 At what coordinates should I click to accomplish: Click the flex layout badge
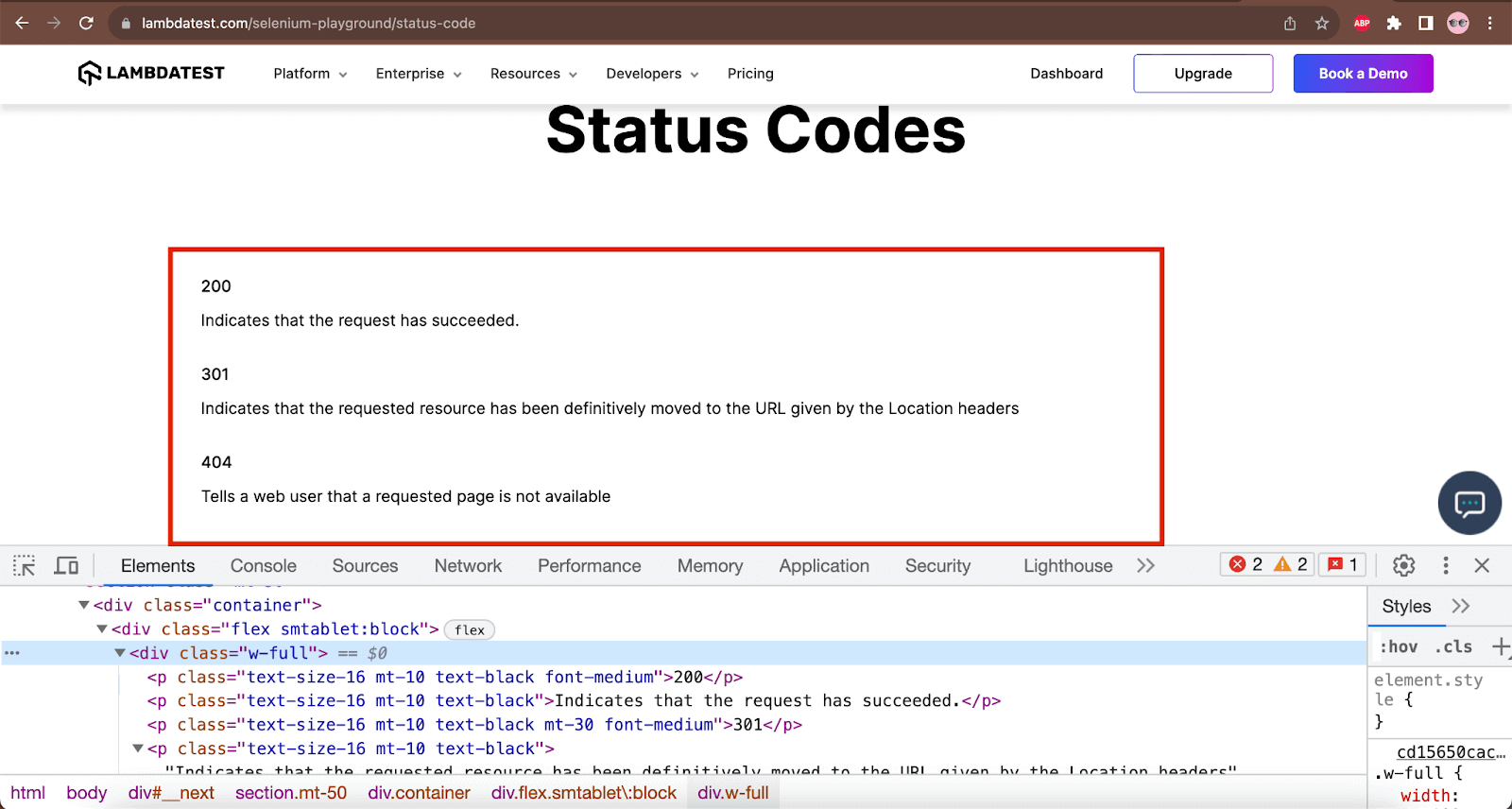(x=470, y=629)
